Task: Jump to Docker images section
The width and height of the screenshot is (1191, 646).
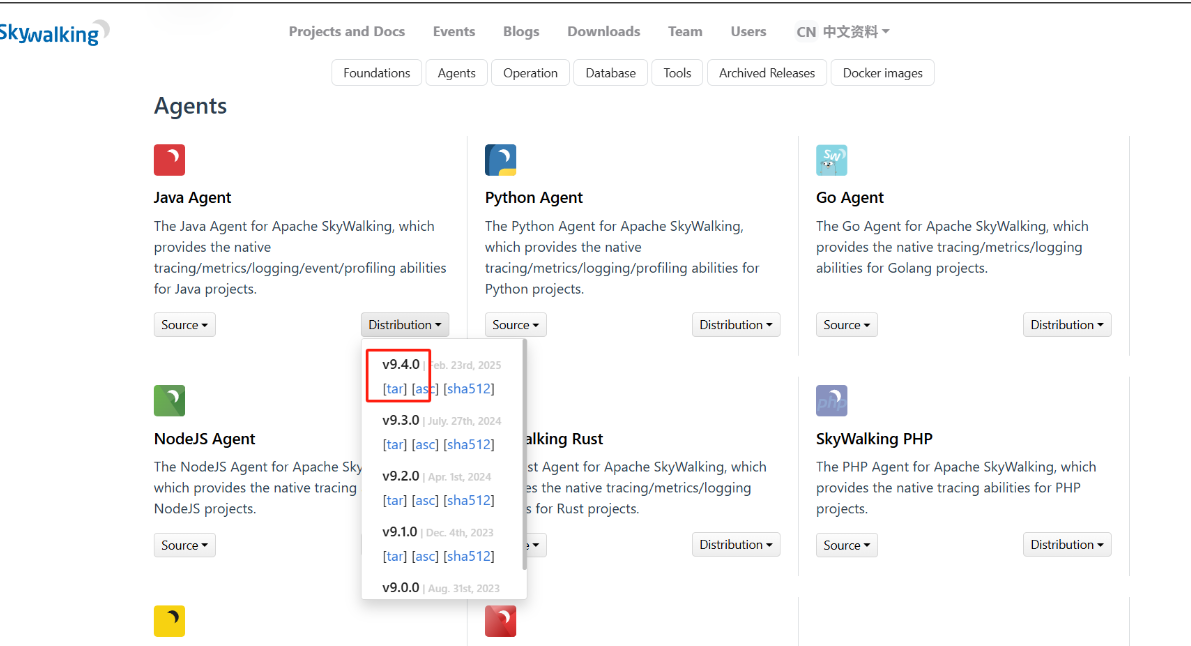Action: coord(883,73)
